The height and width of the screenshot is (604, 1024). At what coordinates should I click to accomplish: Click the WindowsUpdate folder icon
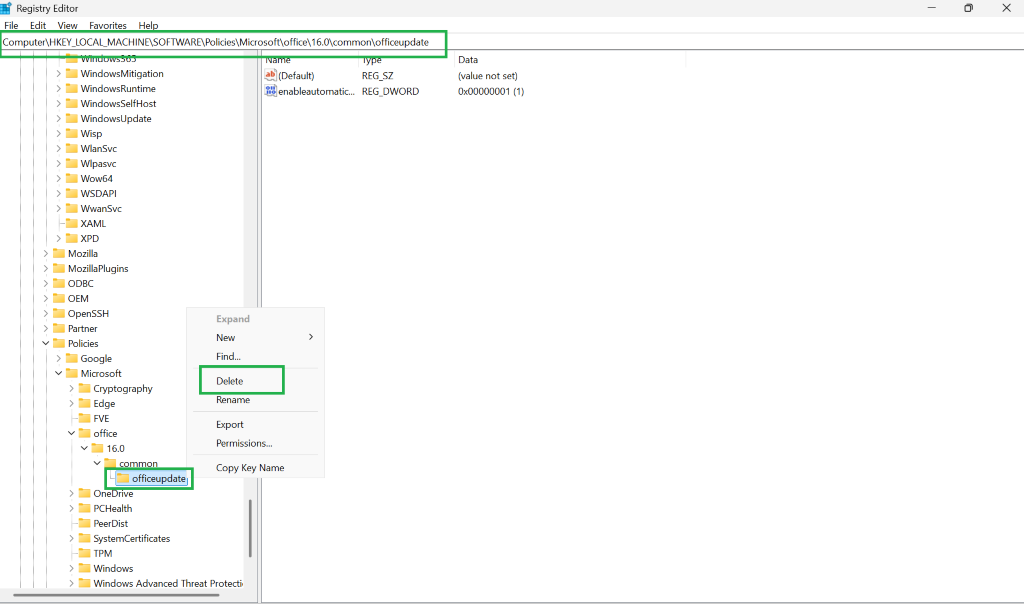[72, 119]
